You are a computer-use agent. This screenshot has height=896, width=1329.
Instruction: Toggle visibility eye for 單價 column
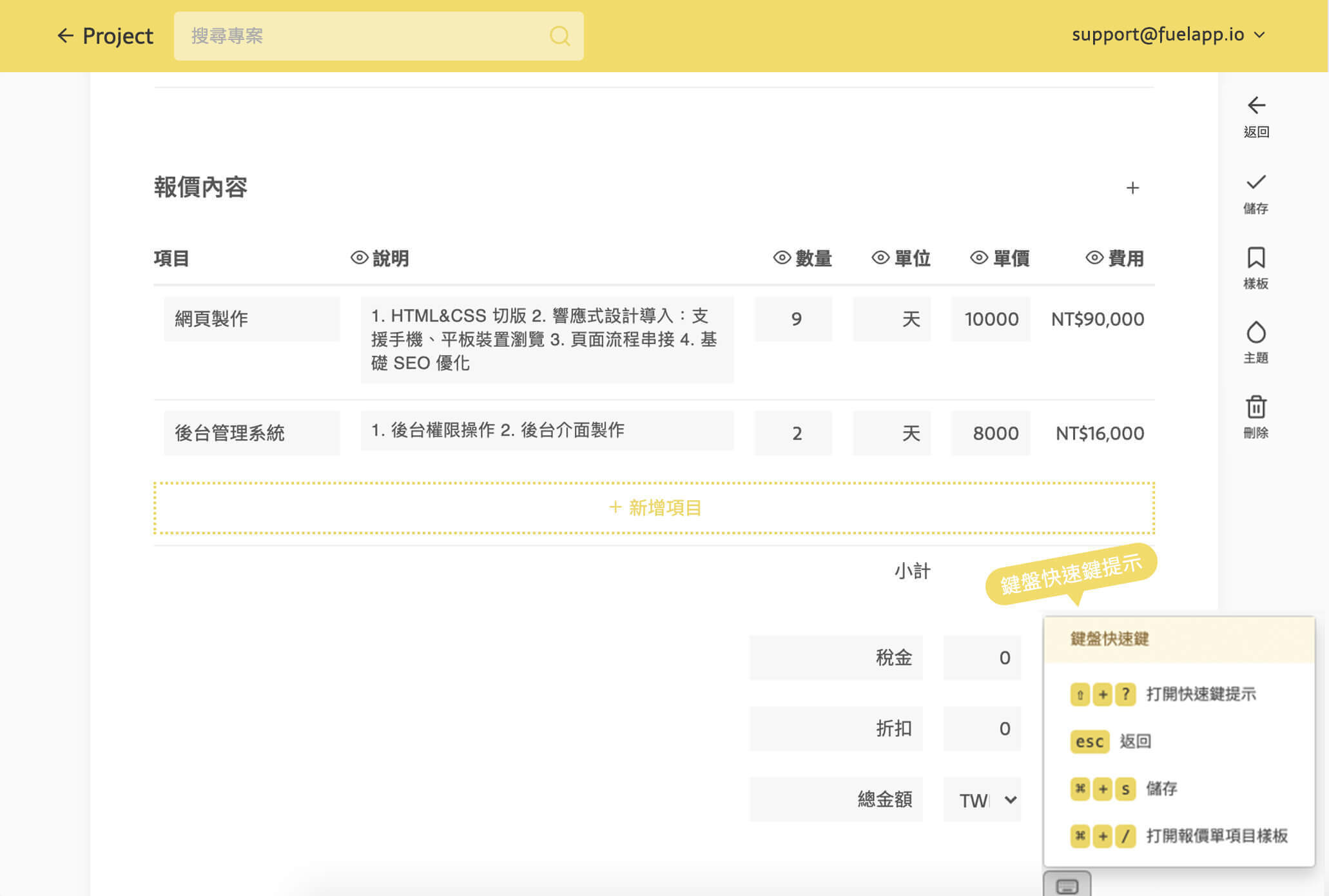978,258
